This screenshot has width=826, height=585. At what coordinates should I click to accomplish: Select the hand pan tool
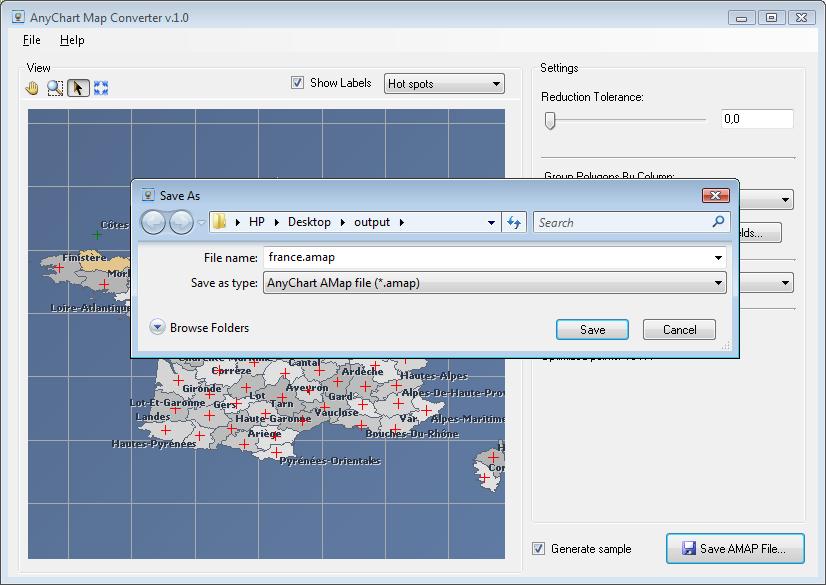[x=32, y=88]
